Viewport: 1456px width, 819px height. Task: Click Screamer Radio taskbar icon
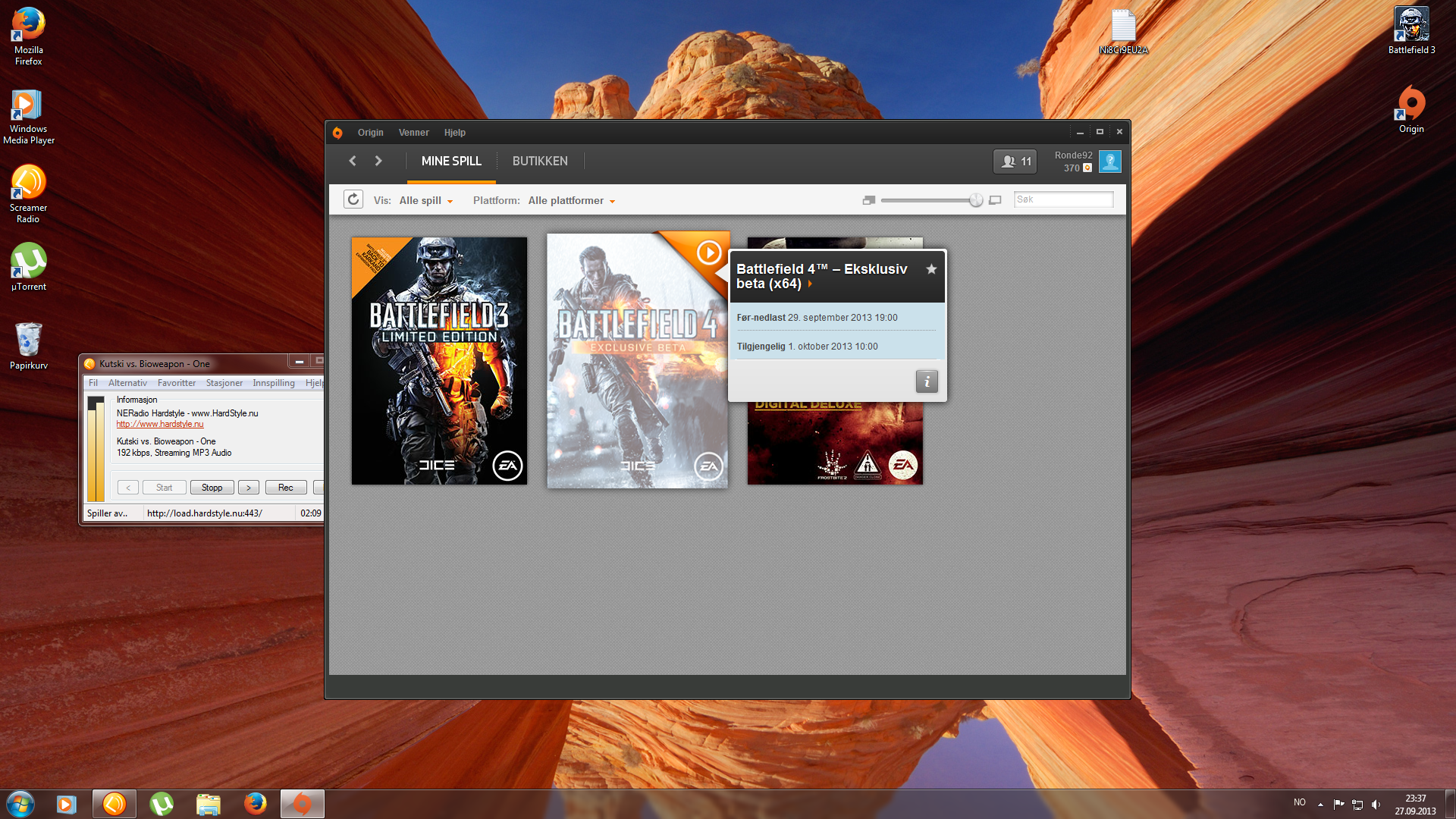115,804
